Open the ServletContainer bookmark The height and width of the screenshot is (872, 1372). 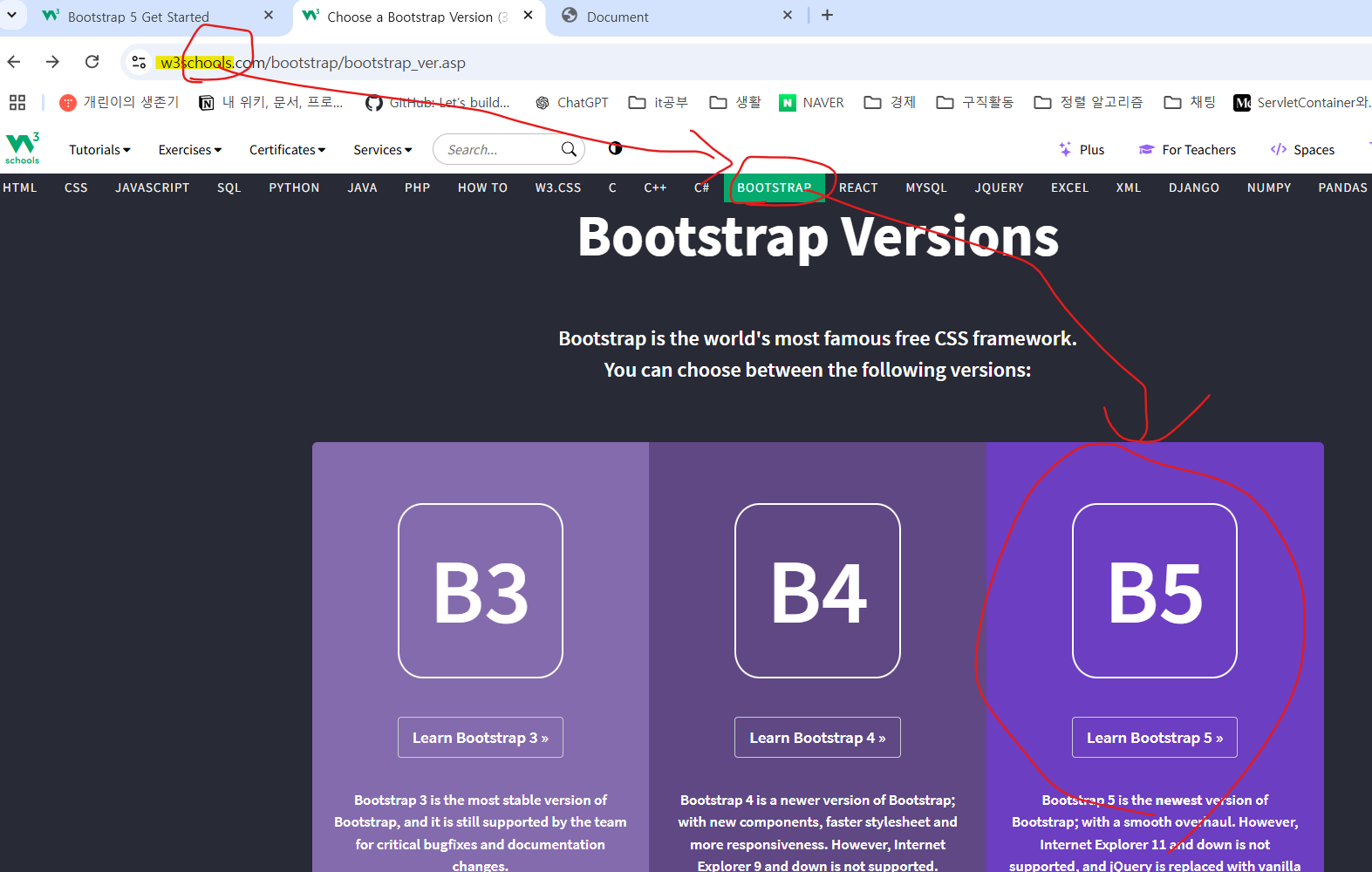point(1301,102)
